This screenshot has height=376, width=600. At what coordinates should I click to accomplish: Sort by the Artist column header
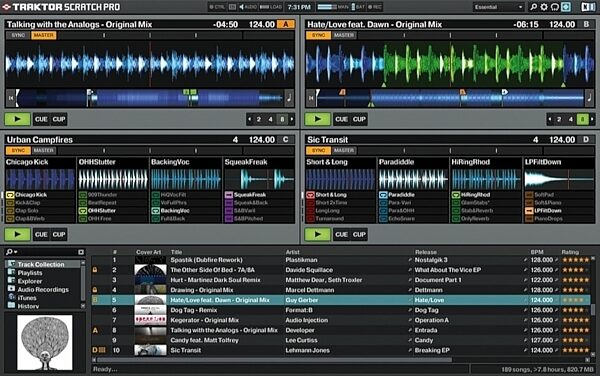292,252
